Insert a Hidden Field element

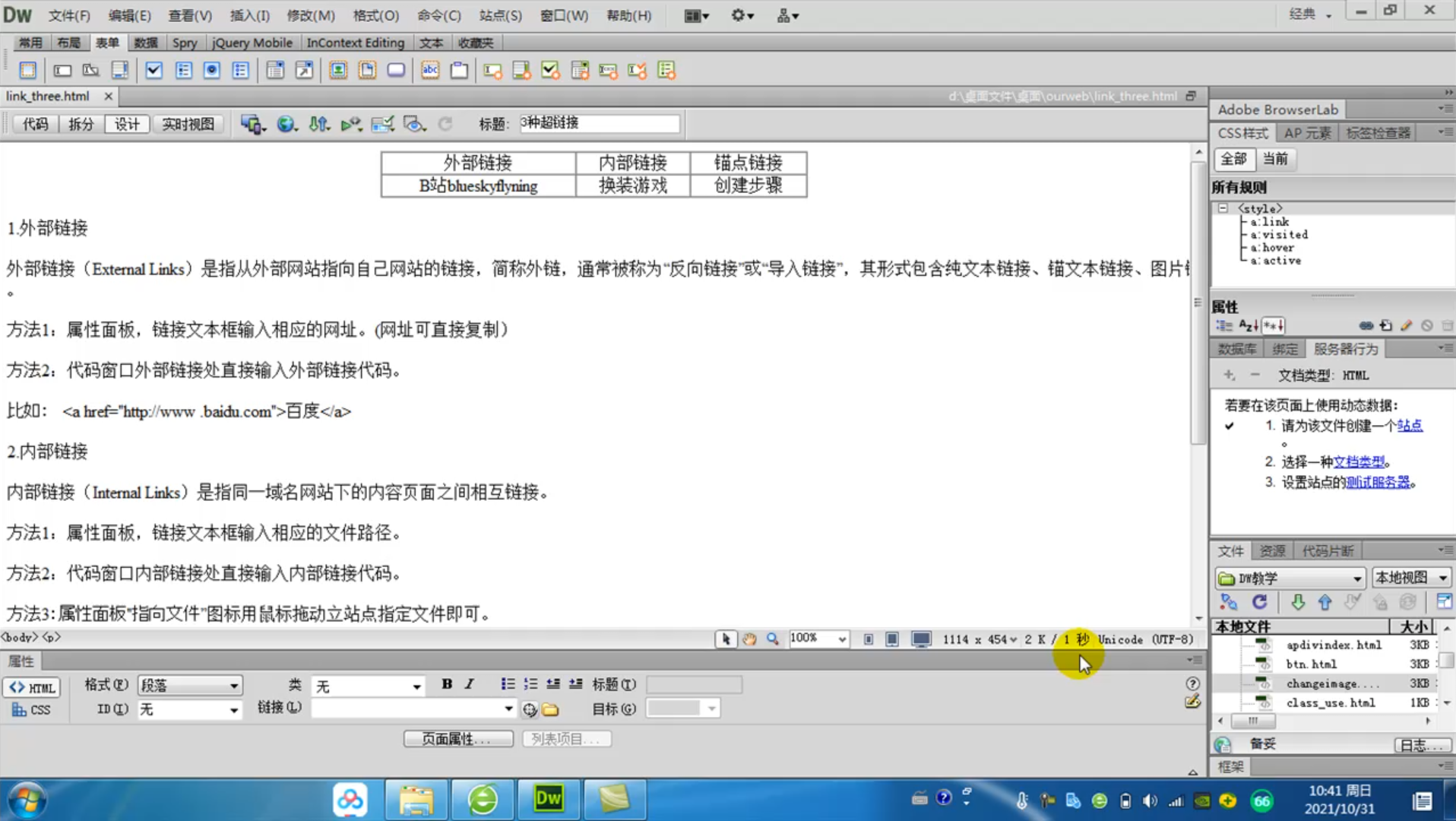(90, 71)
